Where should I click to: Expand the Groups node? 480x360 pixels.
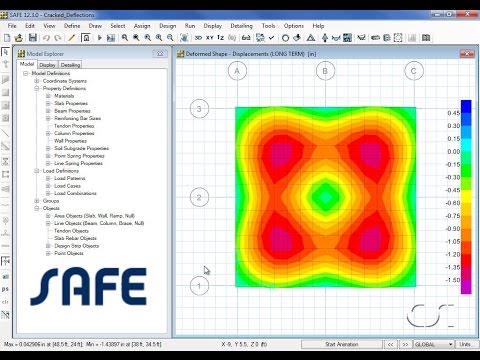coord(37,201)
